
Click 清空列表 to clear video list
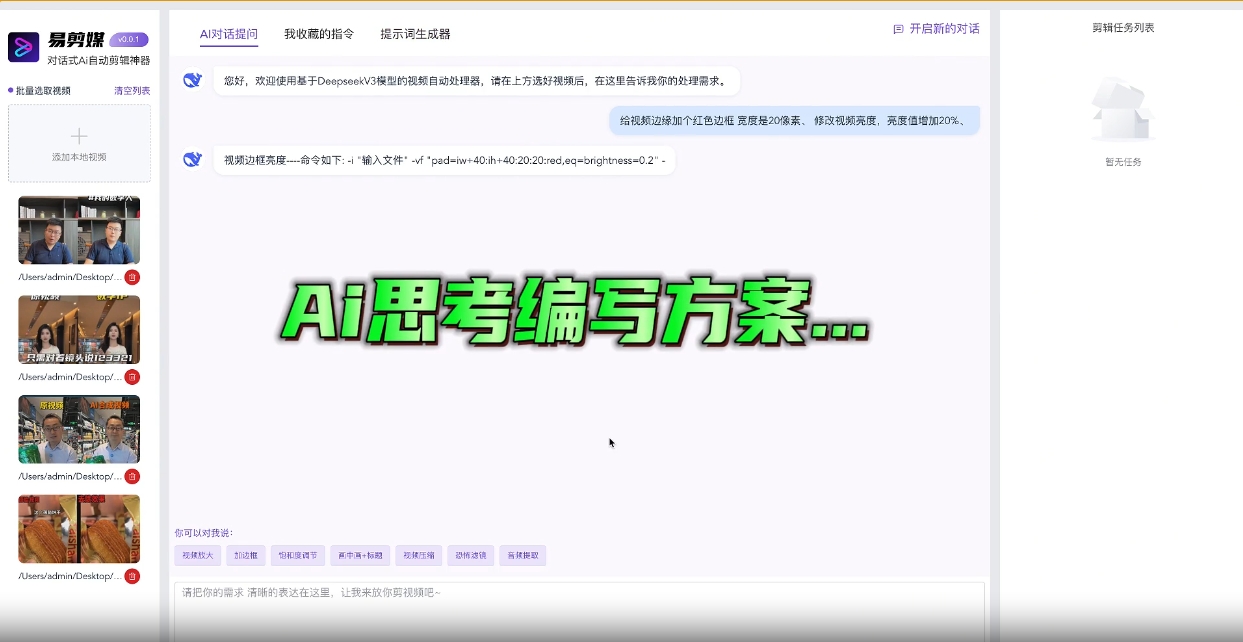pyautogui.click(x=132, y=91)
